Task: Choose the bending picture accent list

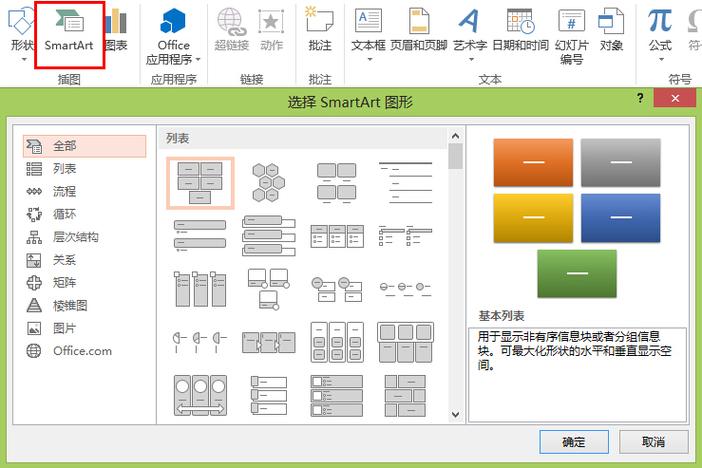Action: point(269,289)
